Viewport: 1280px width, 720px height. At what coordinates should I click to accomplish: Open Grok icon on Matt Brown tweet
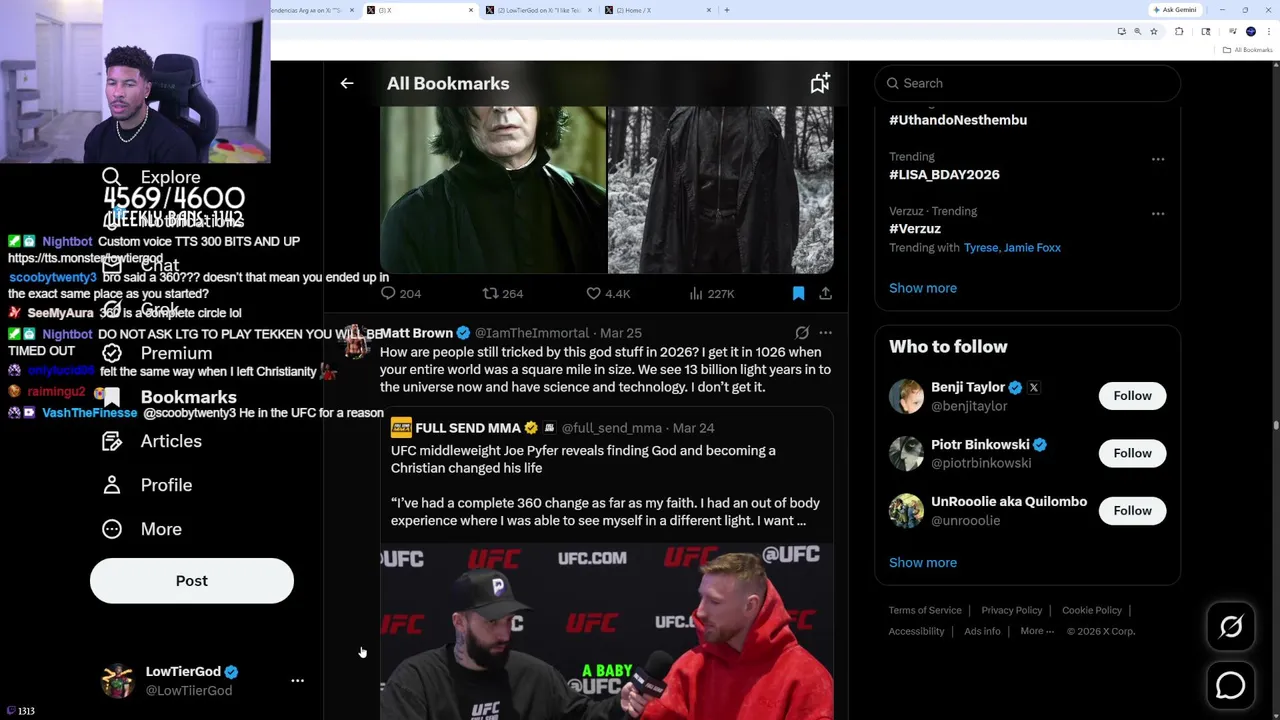pyautogui.click(x=802, y=332)
